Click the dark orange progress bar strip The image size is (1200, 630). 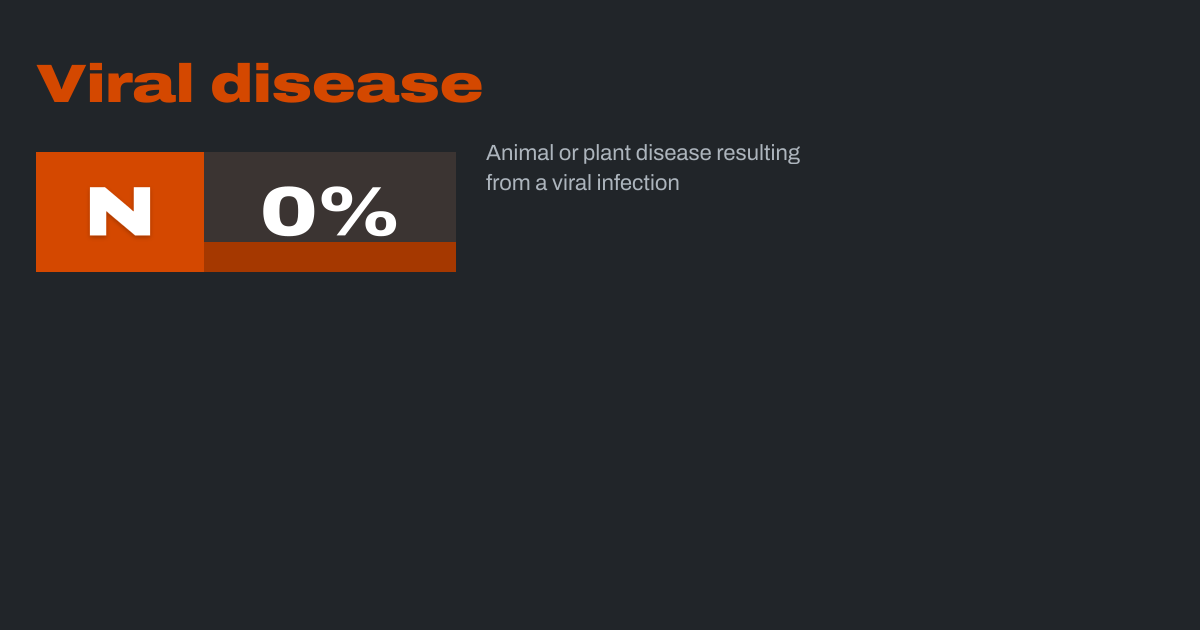(330, 257)
